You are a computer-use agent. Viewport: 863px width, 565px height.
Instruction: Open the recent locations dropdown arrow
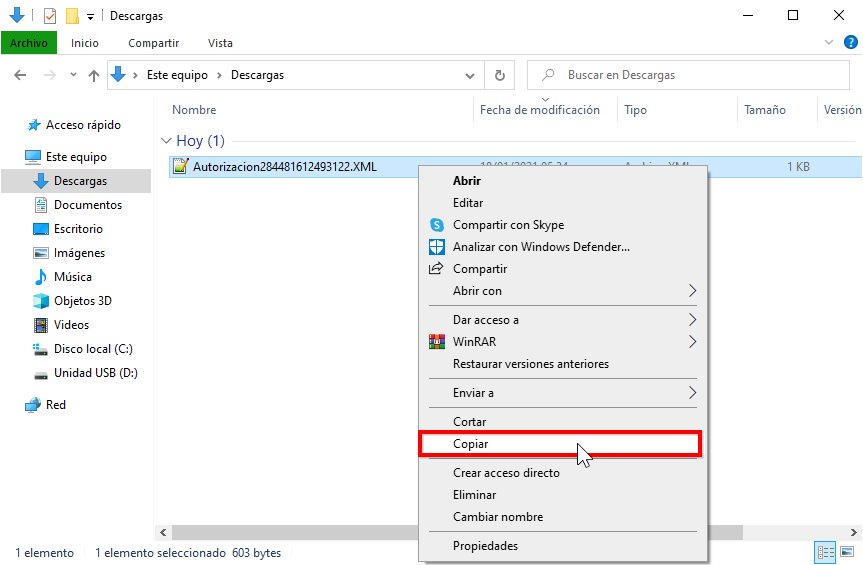tap(72, 75)
